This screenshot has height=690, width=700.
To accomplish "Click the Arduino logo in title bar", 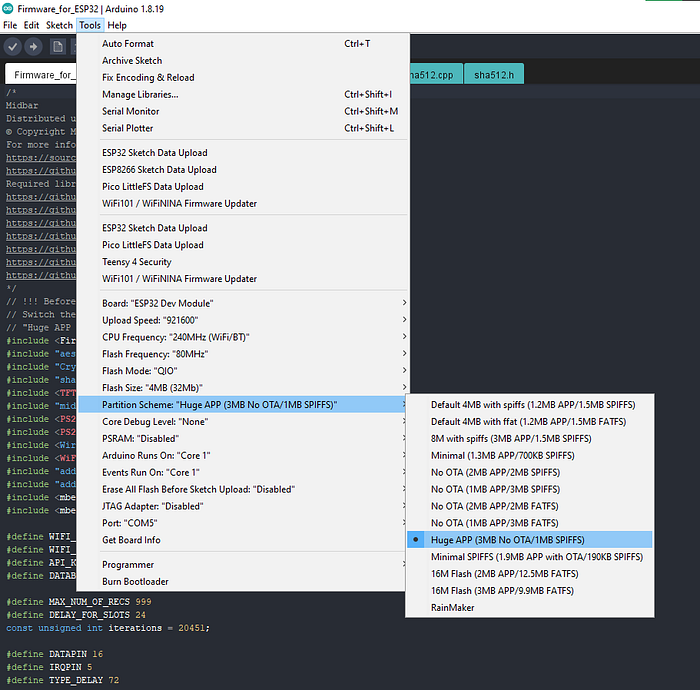I will pos(8,8).
